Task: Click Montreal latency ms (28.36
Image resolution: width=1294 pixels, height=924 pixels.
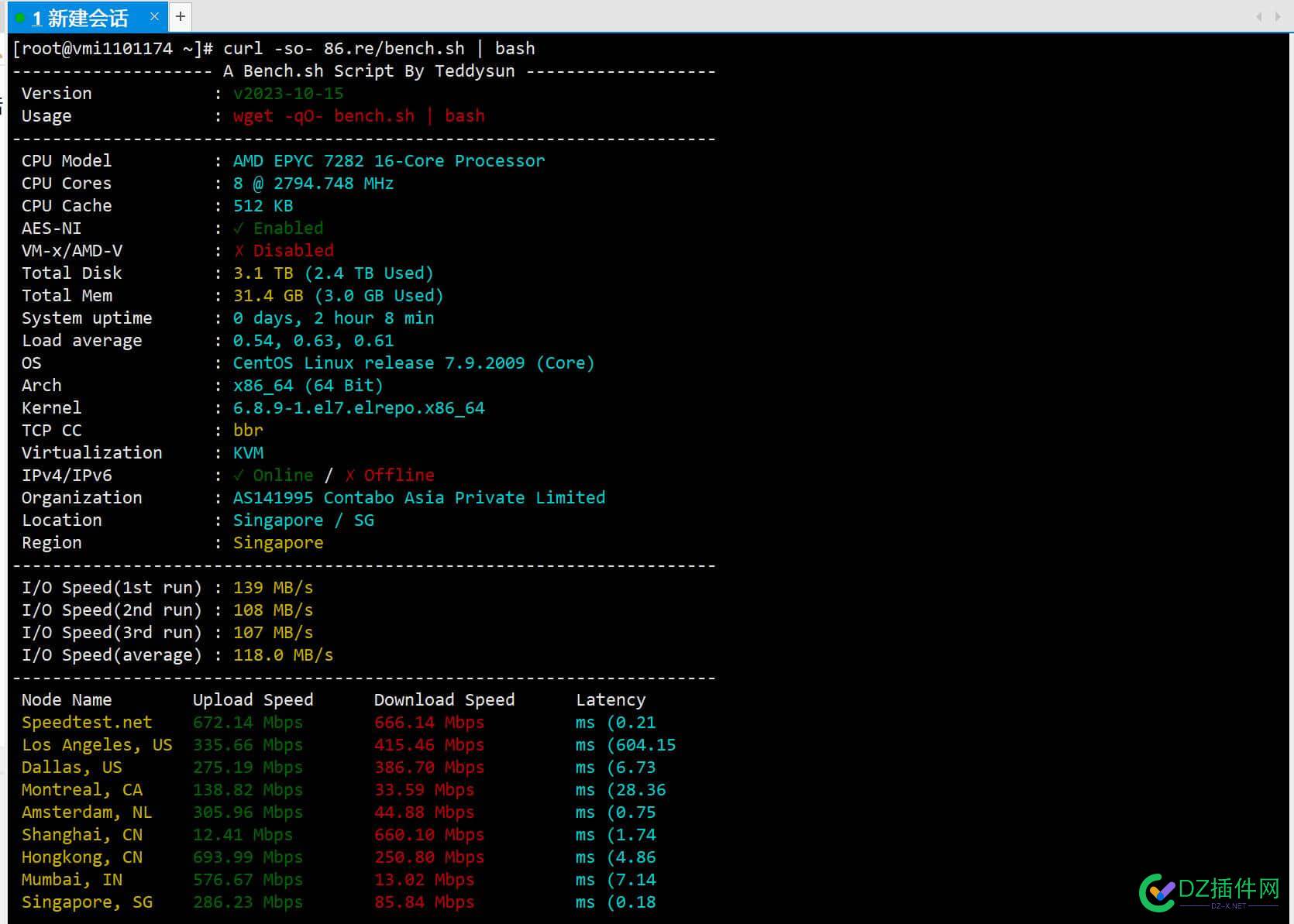Action: point(621,789)
